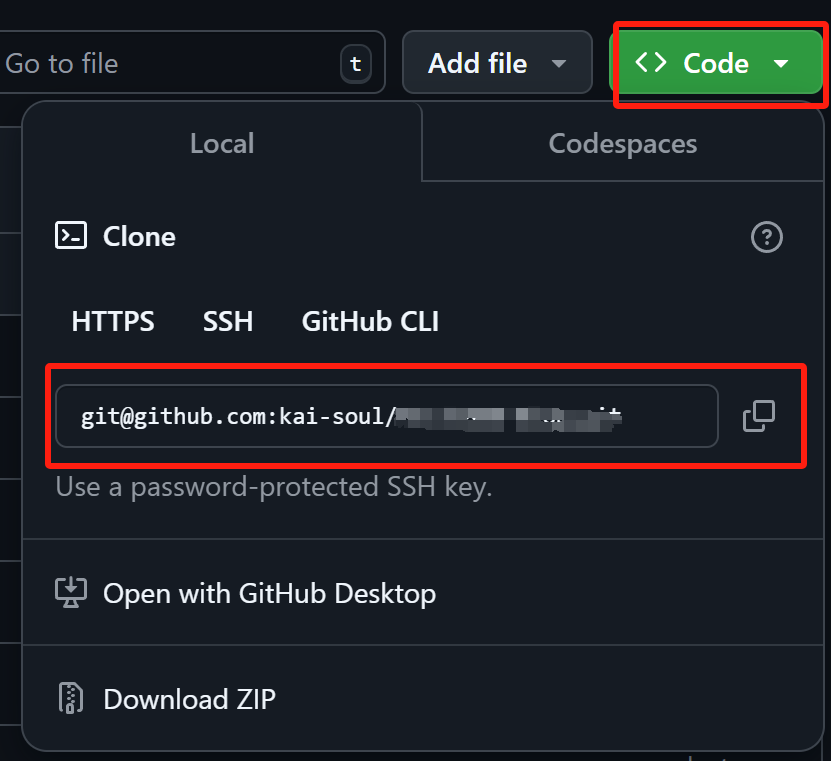Switch to the Local tab
Screen dimensions: 831x761
pos(222,143)
